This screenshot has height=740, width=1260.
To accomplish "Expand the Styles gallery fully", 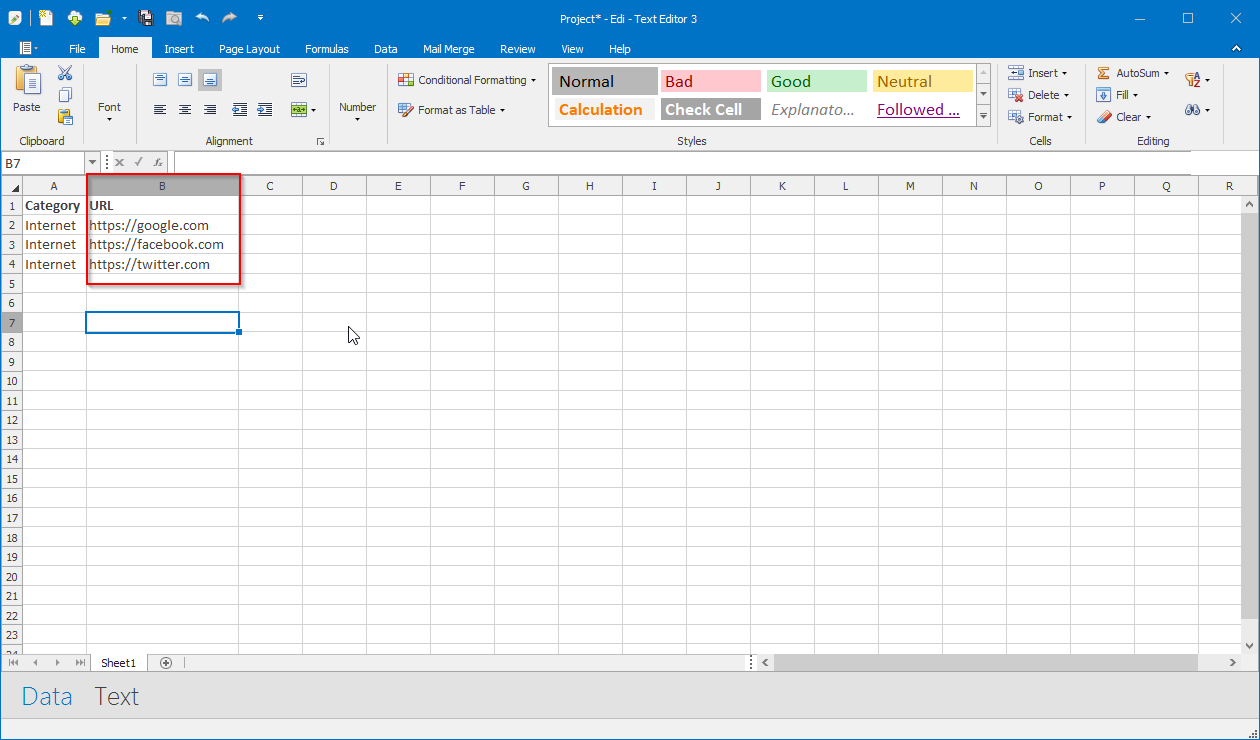I will point(983,116).
